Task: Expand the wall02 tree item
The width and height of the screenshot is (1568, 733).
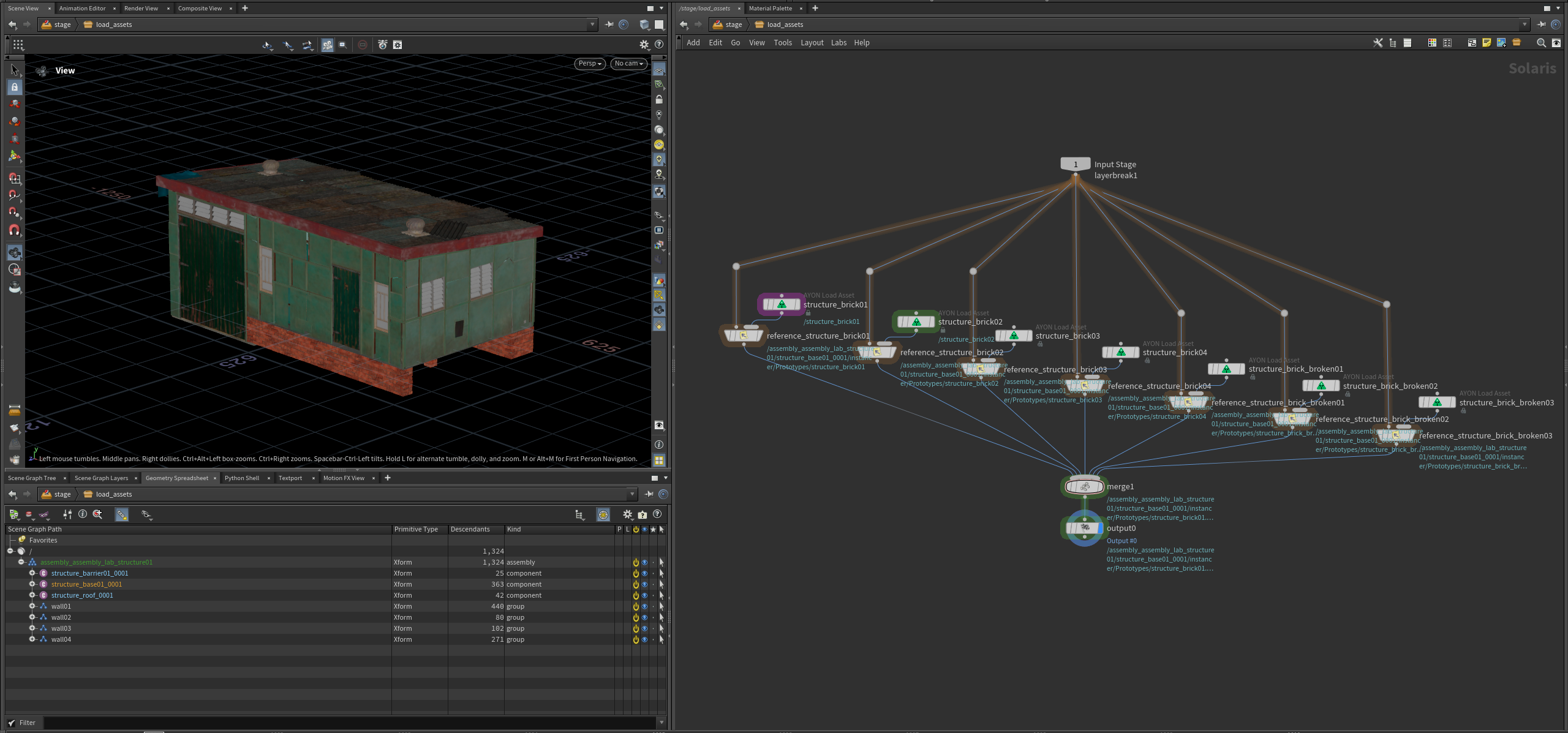Action: [32, 617]
